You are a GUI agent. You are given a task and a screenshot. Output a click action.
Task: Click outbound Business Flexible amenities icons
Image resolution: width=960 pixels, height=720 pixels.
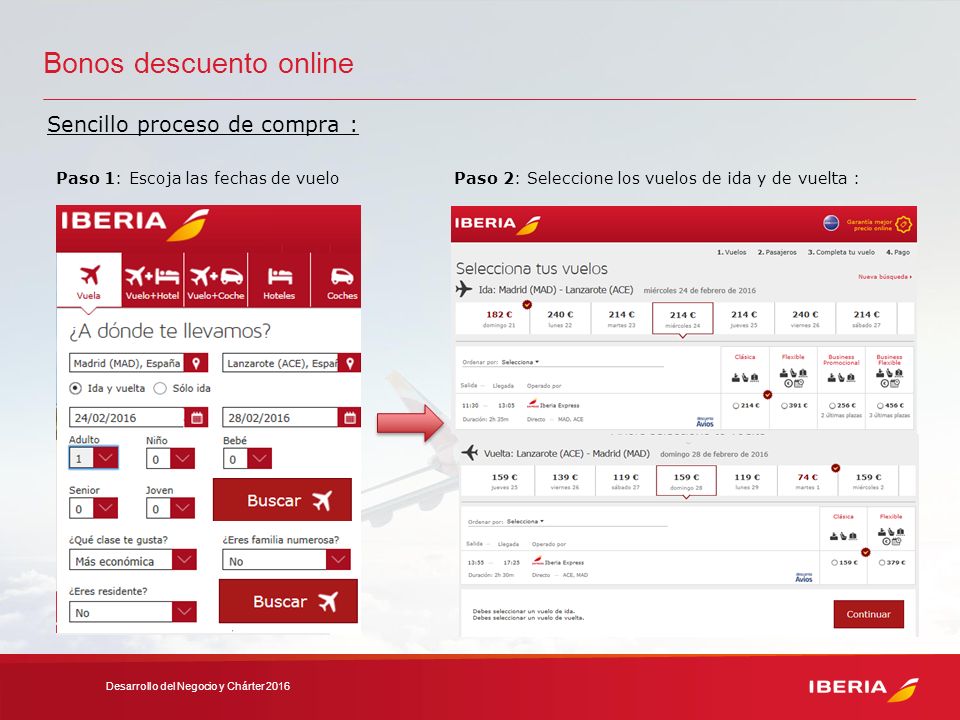click(x=889, y=378)
